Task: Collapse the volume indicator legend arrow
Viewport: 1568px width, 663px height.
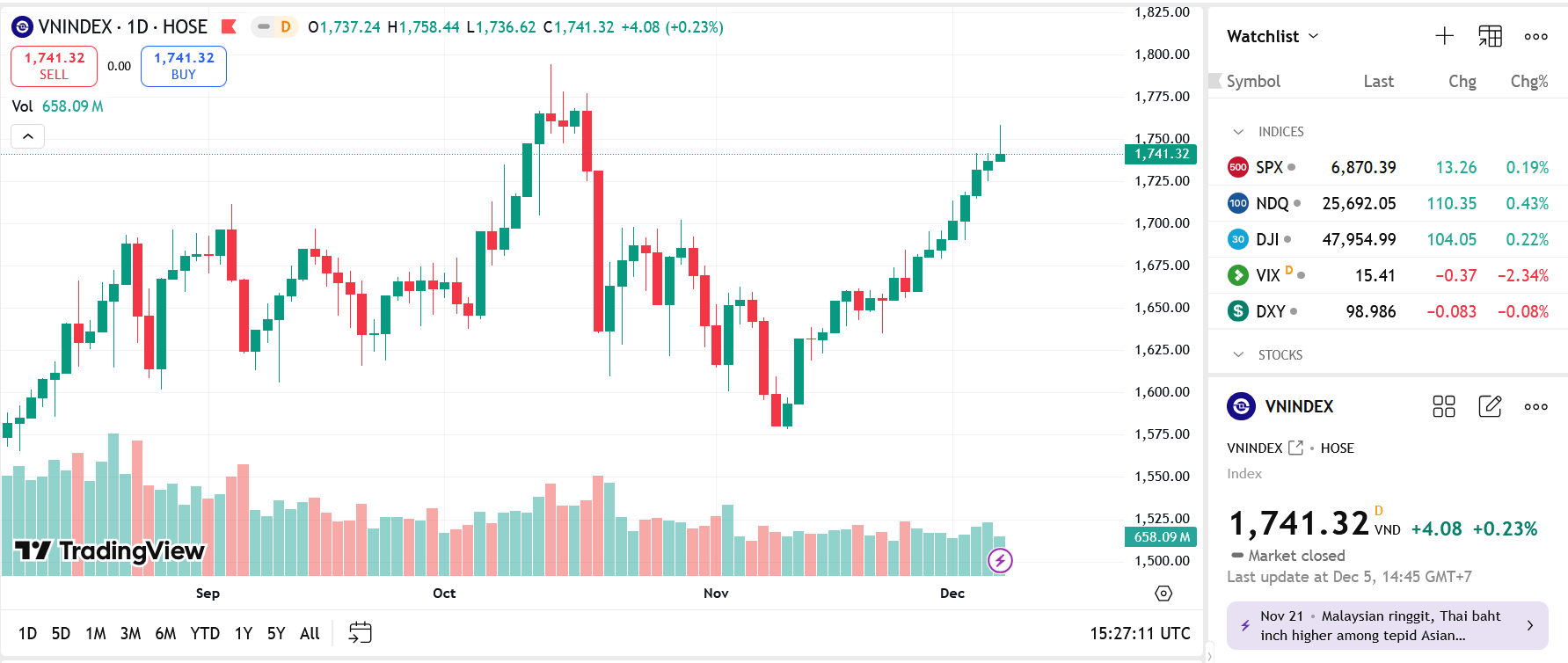Action: coord(28,136)
